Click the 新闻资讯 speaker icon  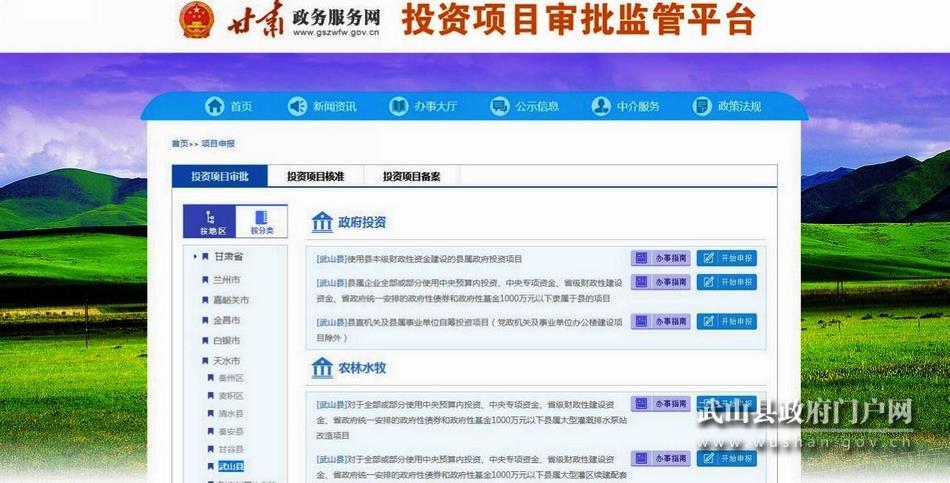point(297,107)
